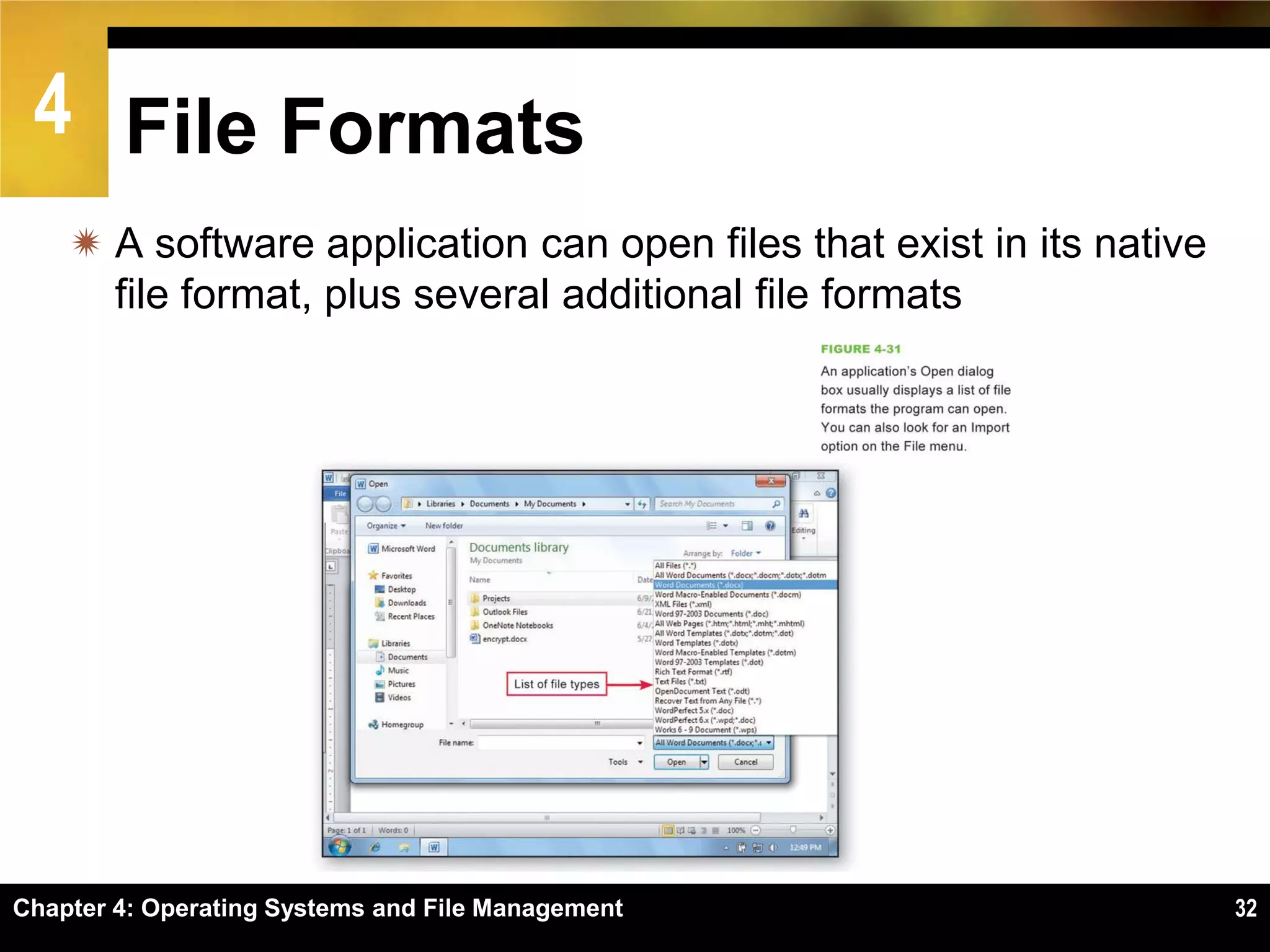
Task: Switch to Full Screen Reading view in status bar
Action: click(x=680, y=831)
